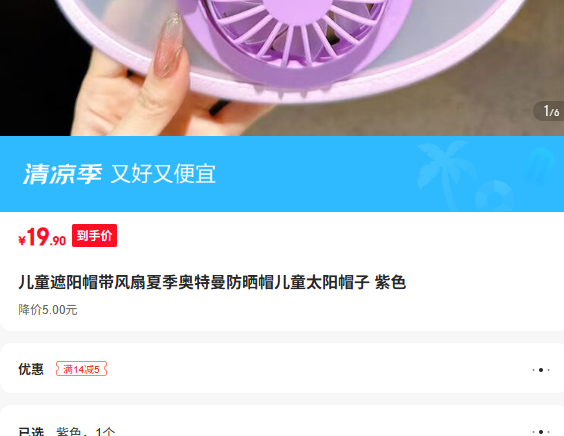This screenshot has height=436, width=564.
Task: Click the ¥19.90 price
Action: [42, 237]
